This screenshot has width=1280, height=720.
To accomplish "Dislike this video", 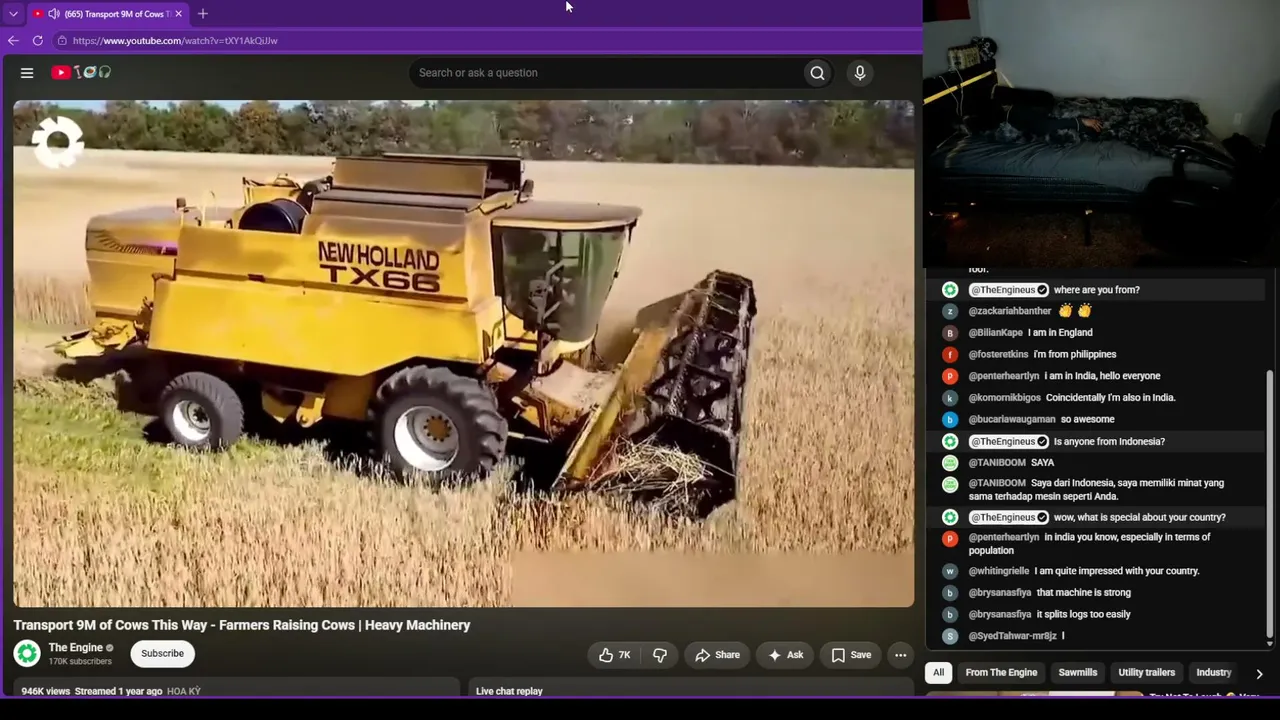I will coord(660,655).
